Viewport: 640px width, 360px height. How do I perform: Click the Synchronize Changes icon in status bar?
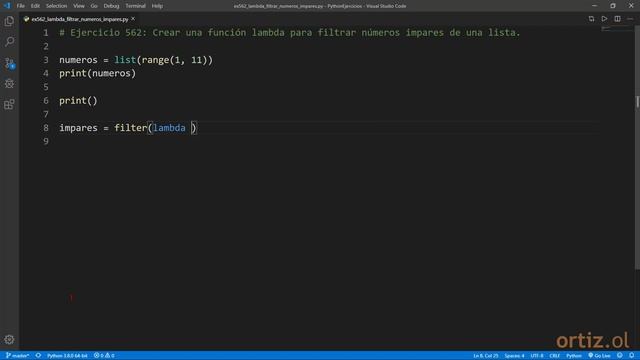click(38, 356)
